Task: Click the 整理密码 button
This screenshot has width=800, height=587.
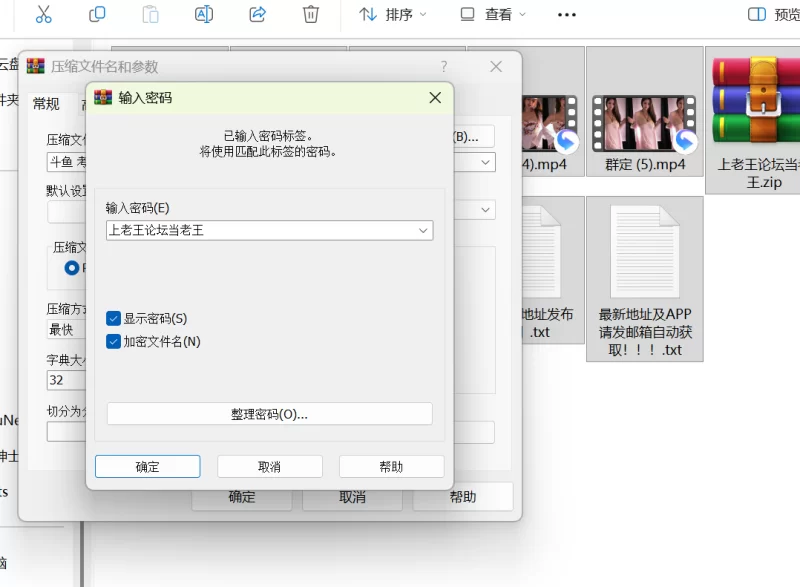Action: tap(269, 414)
